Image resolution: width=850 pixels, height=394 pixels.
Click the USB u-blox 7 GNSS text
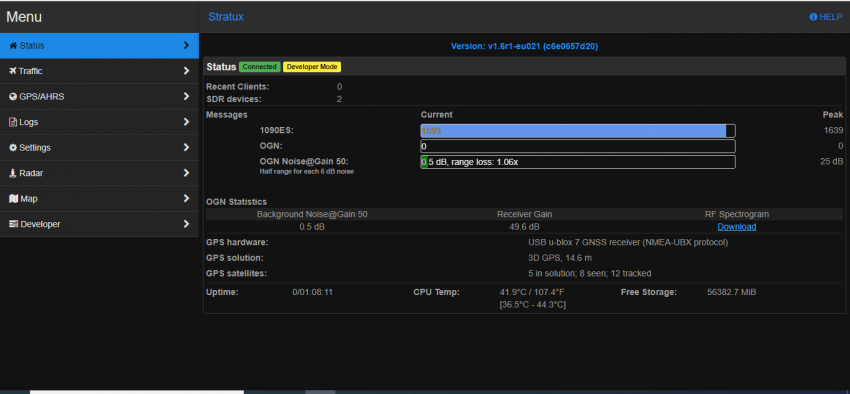click(x=628, y=242)
